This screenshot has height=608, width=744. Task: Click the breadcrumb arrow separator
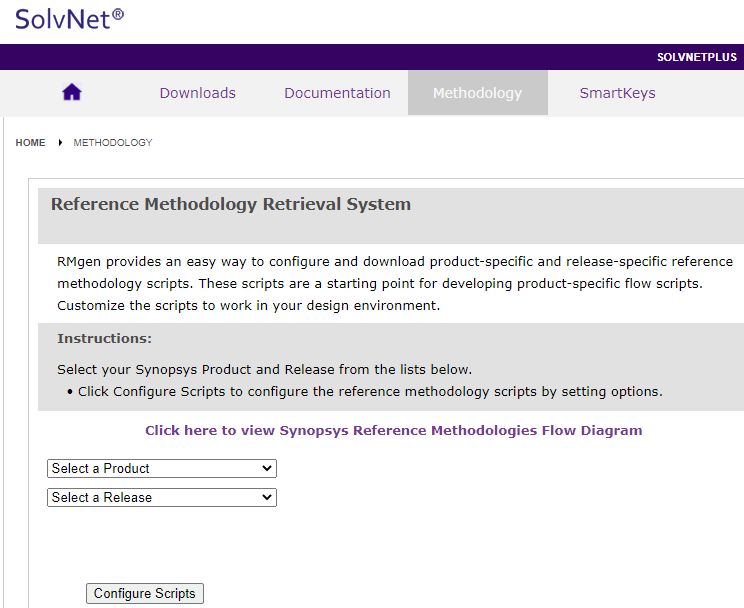(60, 143)
